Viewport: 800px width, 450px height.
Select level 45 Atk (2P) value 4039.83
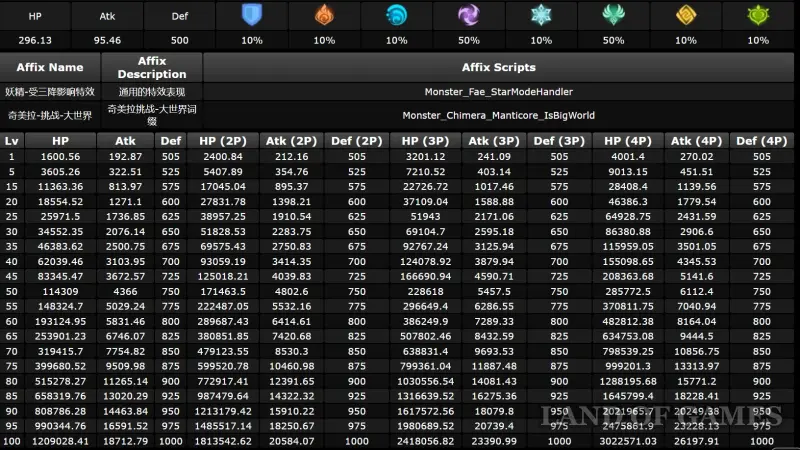tap(291, 277)
